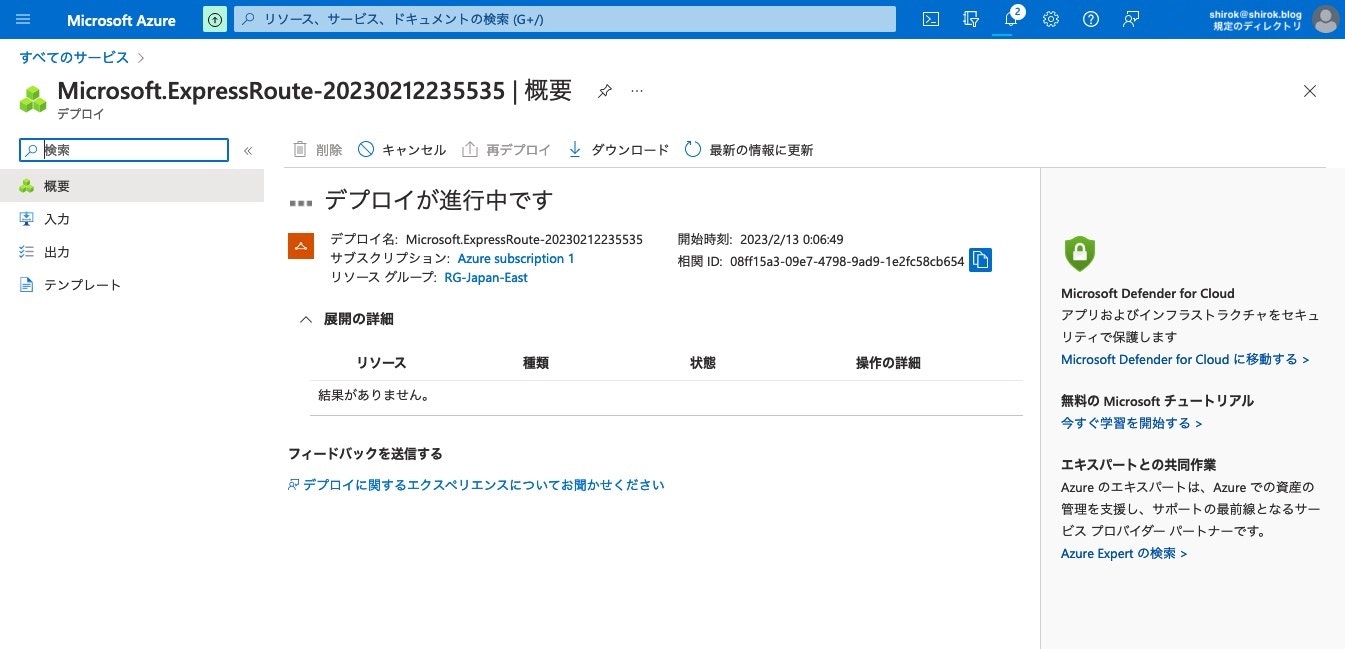The image size is (1345, 649).
Task: Click キャンセル to cancel deployment
Action: pos(402,150)
